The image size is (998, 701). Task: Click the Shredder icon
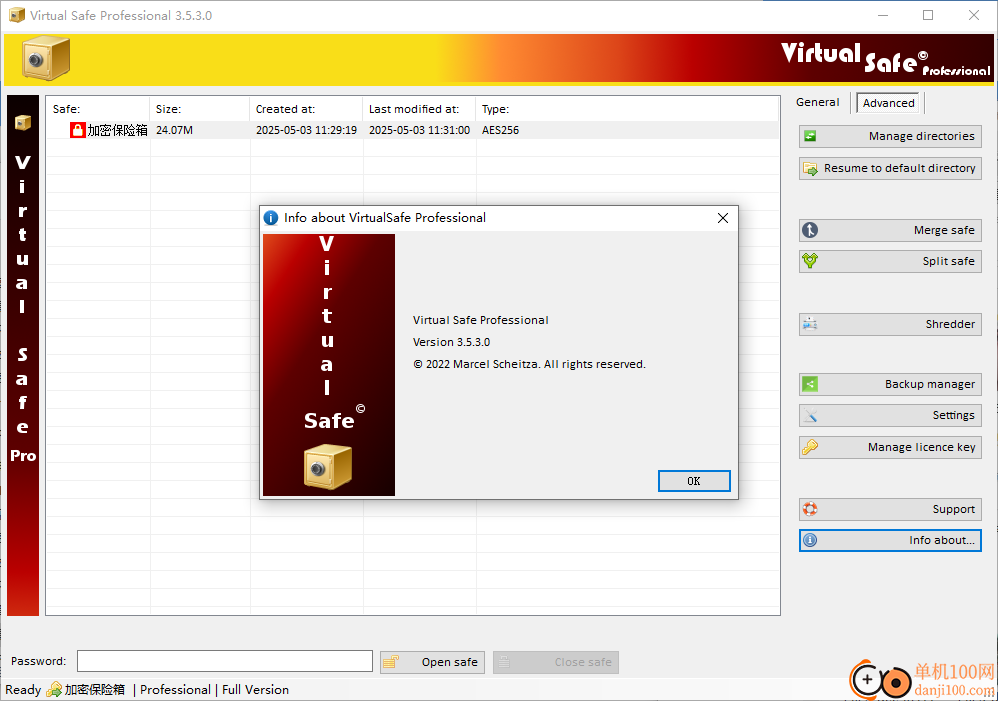click(810, 323)
